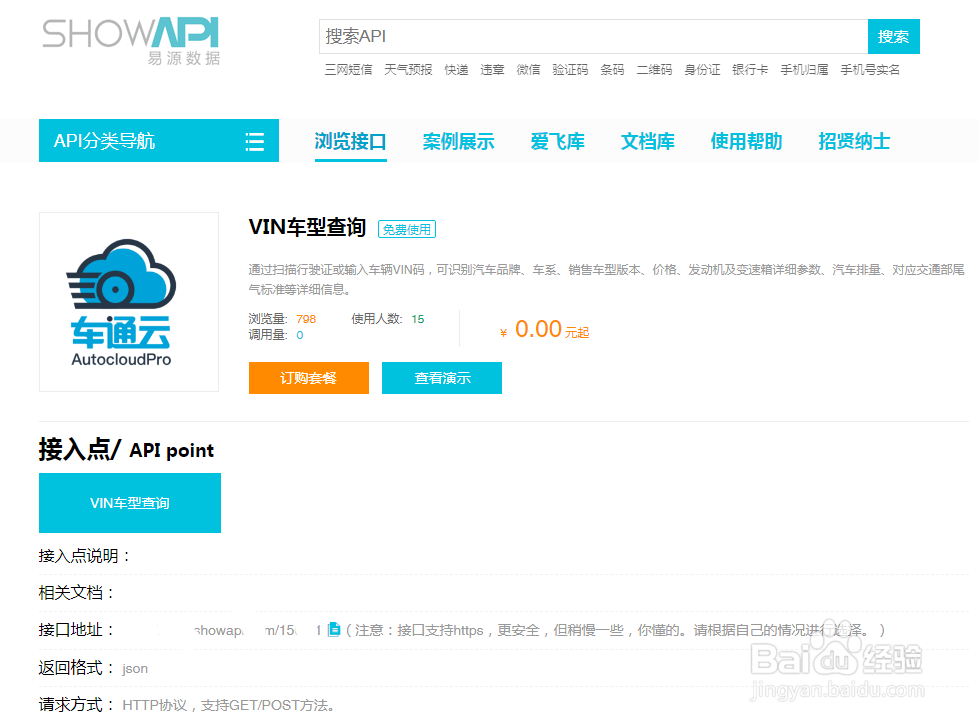Viewport: 978px width, 723px height.
Task: Open the 三网短信 quick link
Action: tap(347, 70)
